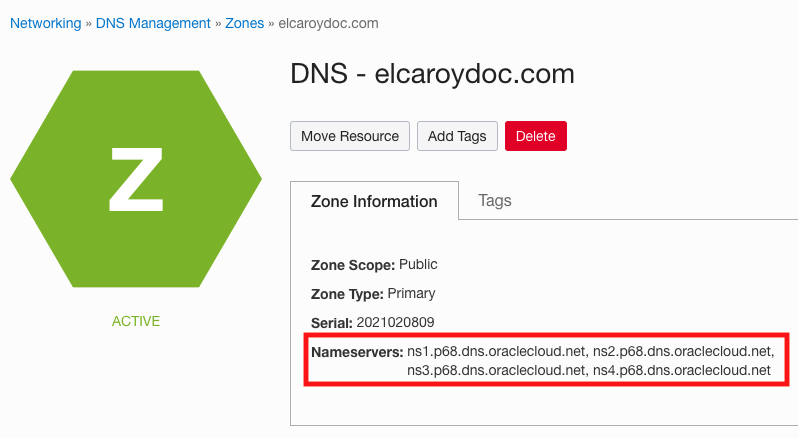Image resolution: width=798 pixels, height=438 pixels.
Task: Click the ACTIVE status label
Action: pyautogui.click(x=136, y=321)
